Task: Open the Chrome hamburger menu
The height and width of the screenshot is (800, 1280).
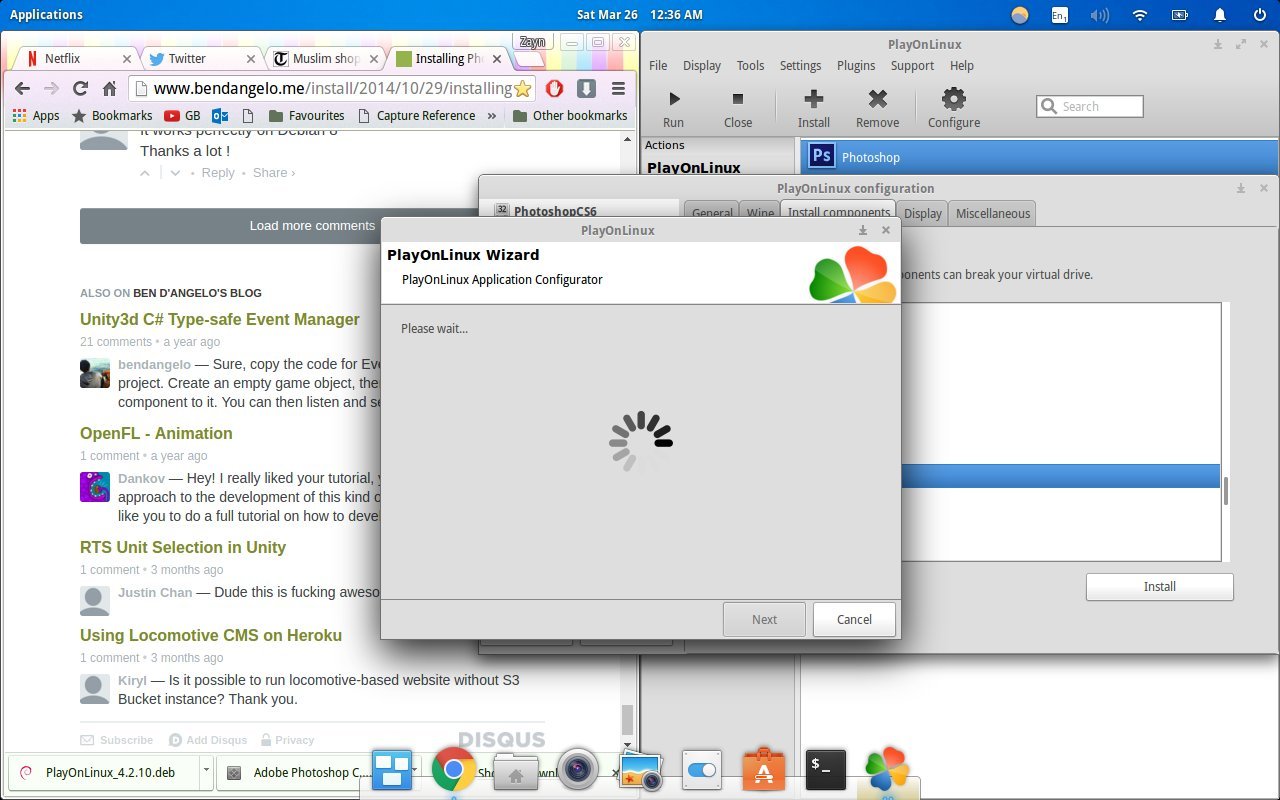Action: point(618,88)
